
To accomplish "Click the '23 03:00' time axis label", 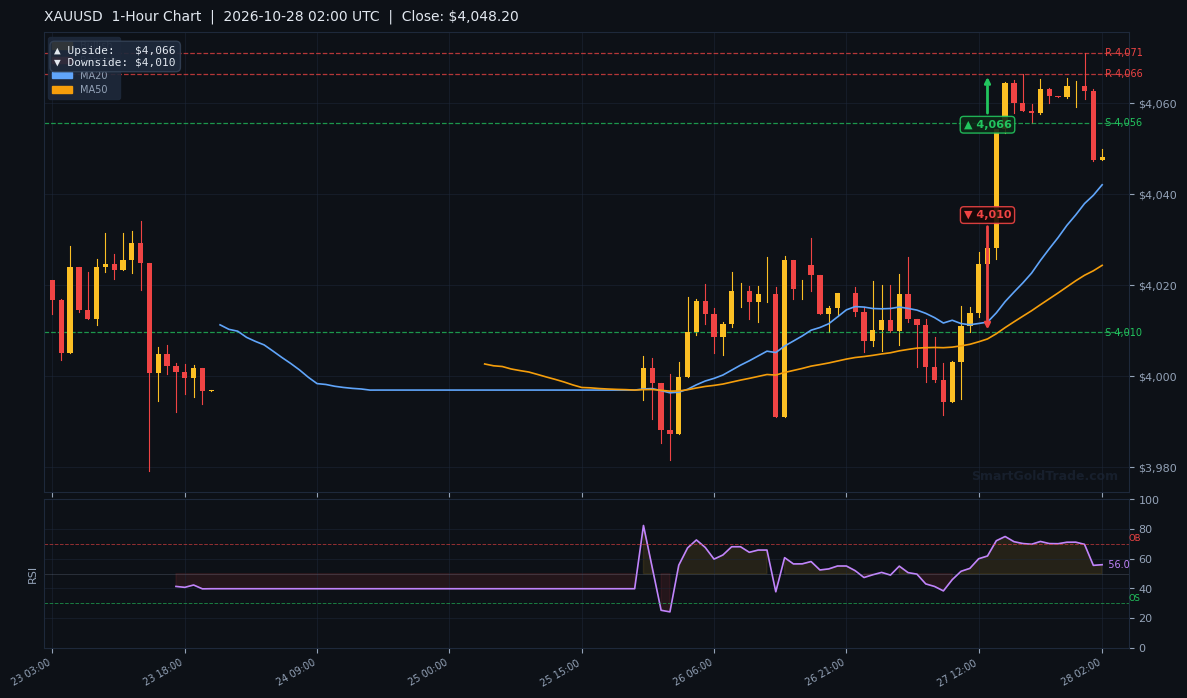I will tap(32, 672).
